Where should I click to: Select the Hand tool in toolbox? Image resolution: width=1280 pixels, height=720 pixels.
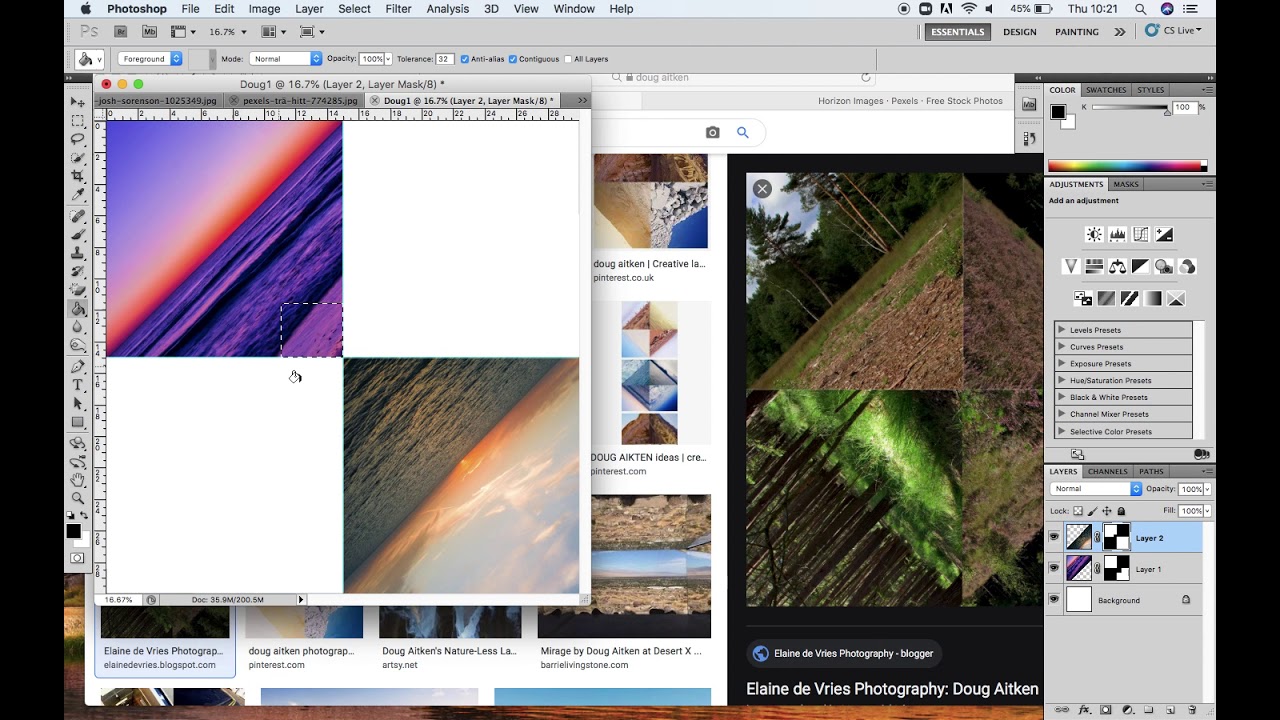tap(78, 480)
